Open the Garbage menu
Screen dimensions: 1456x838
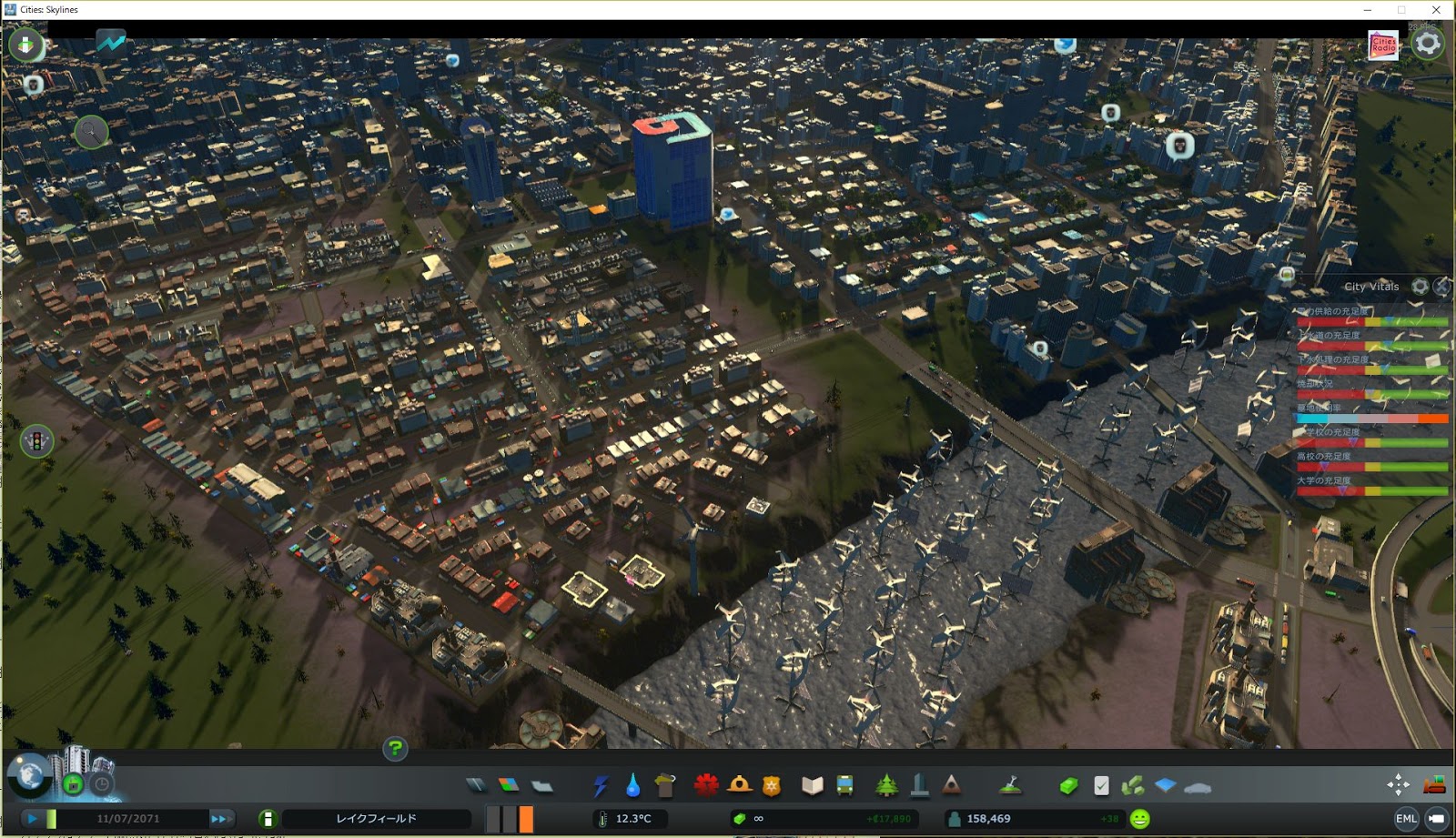click(x=665, y=785)
